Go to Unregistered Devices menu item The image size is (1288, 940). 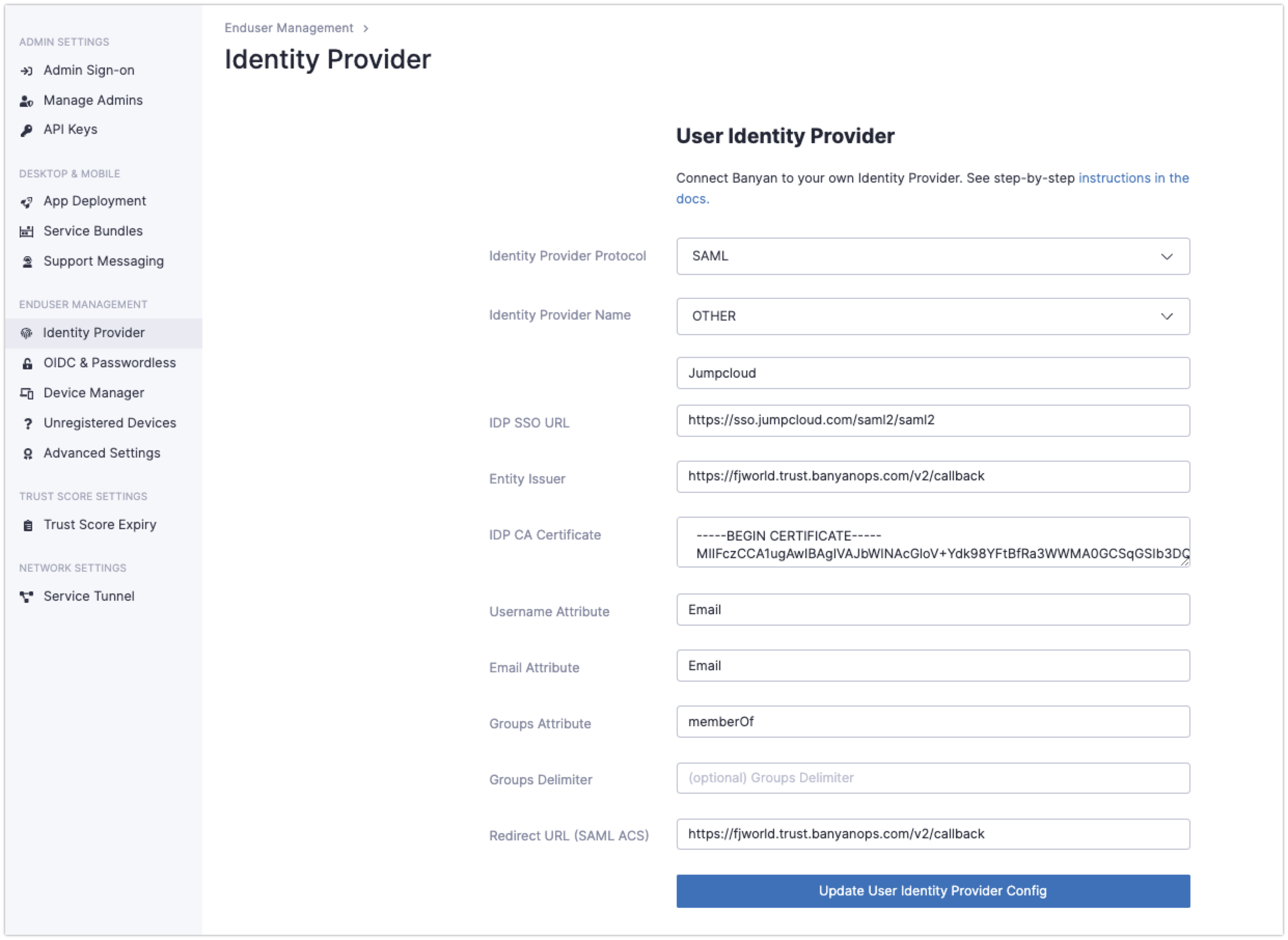pos(109,423)
